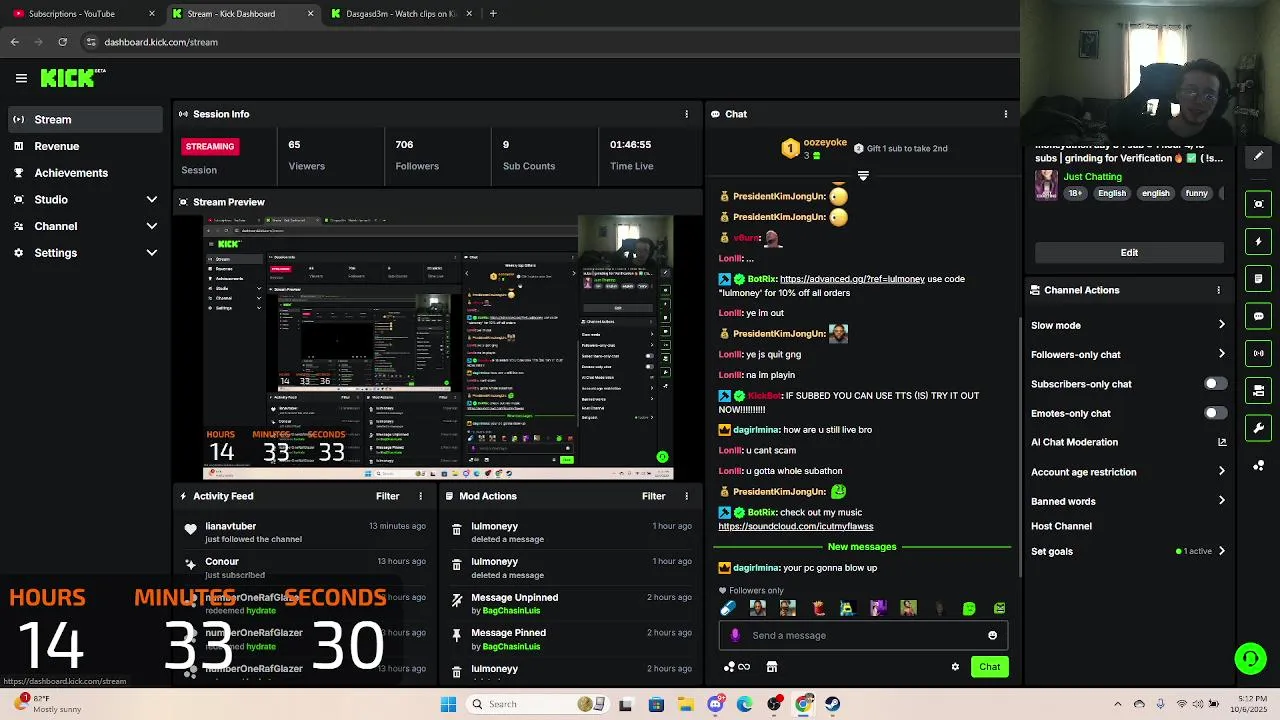1280x720 pixels.
Task: Click the pencil edit icon in right rail
Action: point(1259,156)
